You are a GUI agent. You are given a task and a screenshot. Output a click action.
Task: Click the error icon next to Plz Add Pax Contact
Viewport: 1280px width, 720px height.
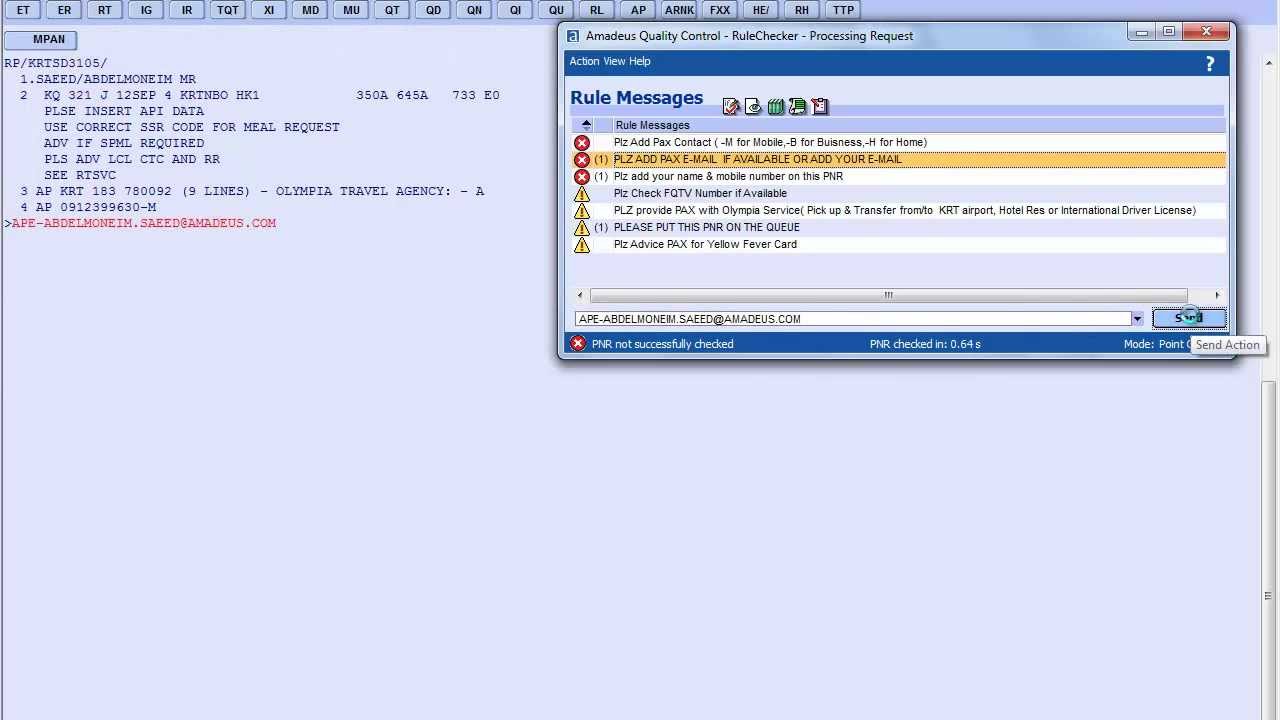tap(582, 143)
